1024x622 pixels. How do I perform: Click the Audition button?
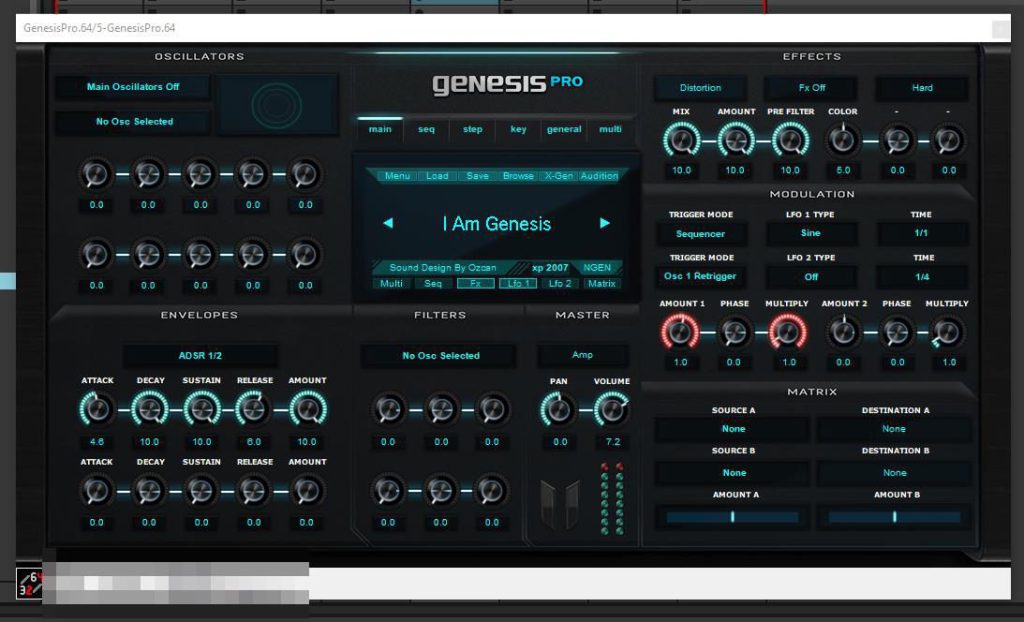point(599,176)
